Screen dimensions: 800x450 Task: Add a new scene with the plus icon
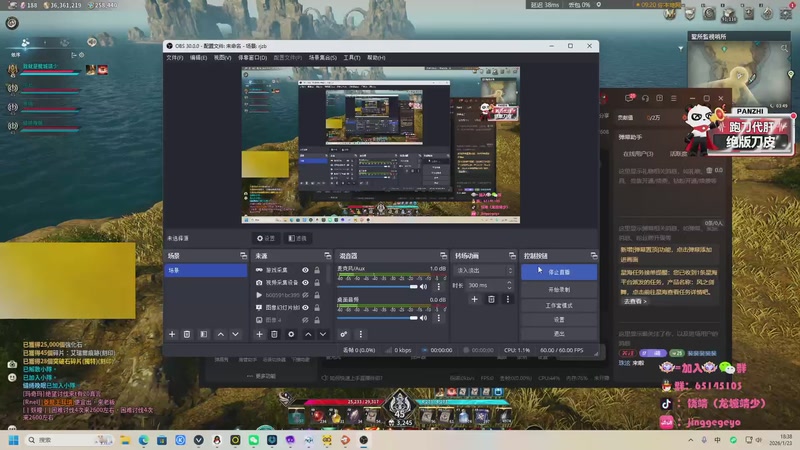172,334
